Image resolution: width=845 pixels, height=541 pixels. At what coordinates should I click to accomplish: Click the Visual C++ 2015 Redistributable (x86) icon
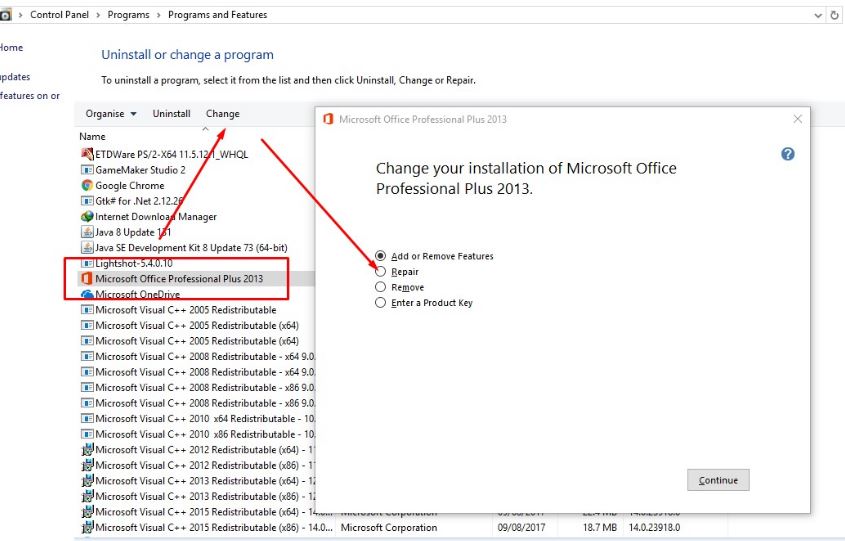click(87, 528)
